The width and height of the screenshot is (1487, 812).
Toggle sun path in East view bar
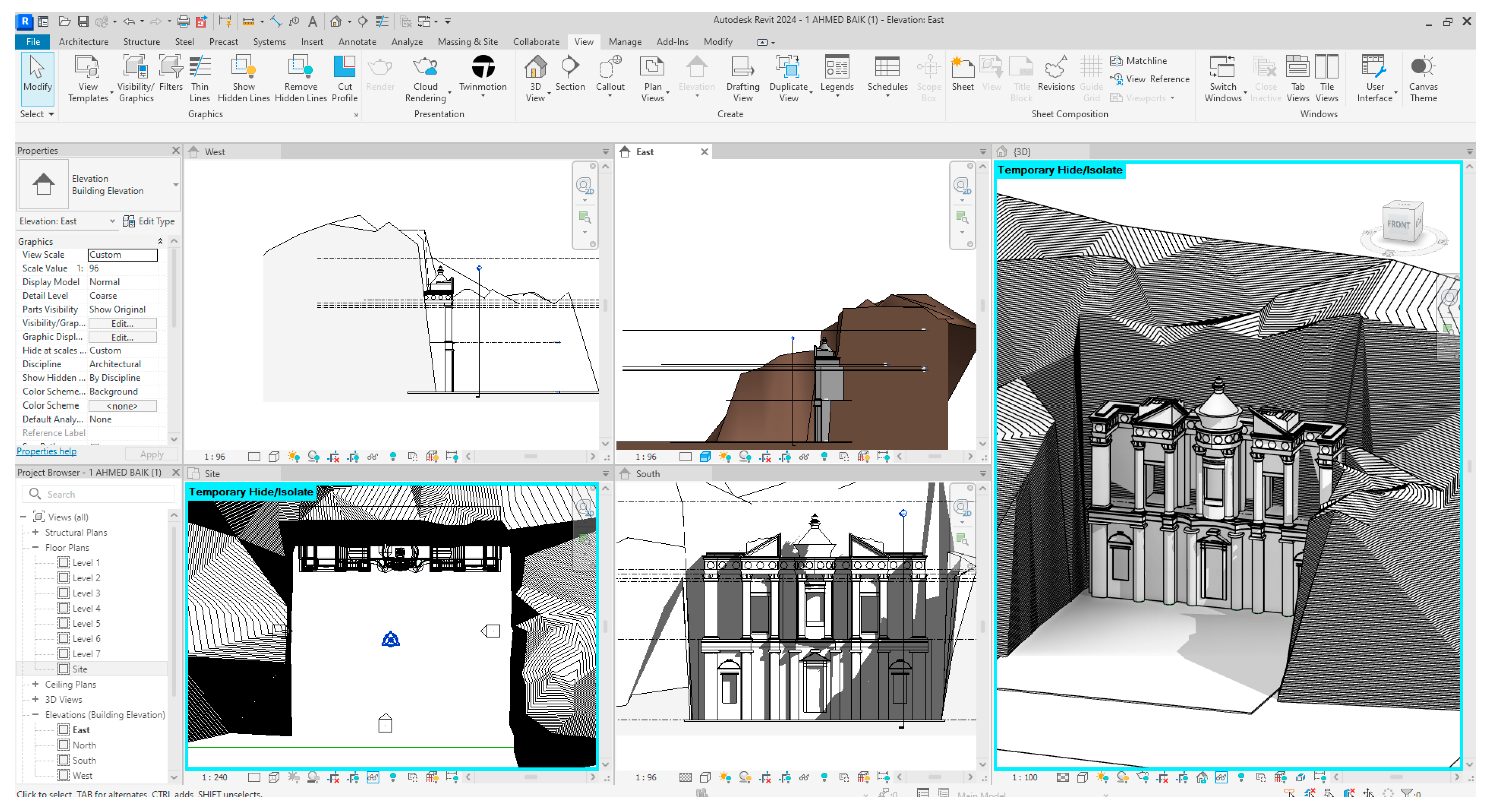[x=725, y=457]
